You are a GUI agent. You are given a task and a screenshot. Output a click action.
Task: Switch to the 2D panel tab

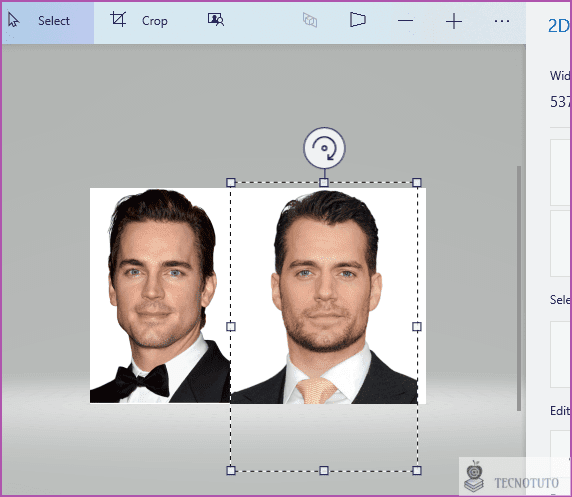click(x=559, y=26)
